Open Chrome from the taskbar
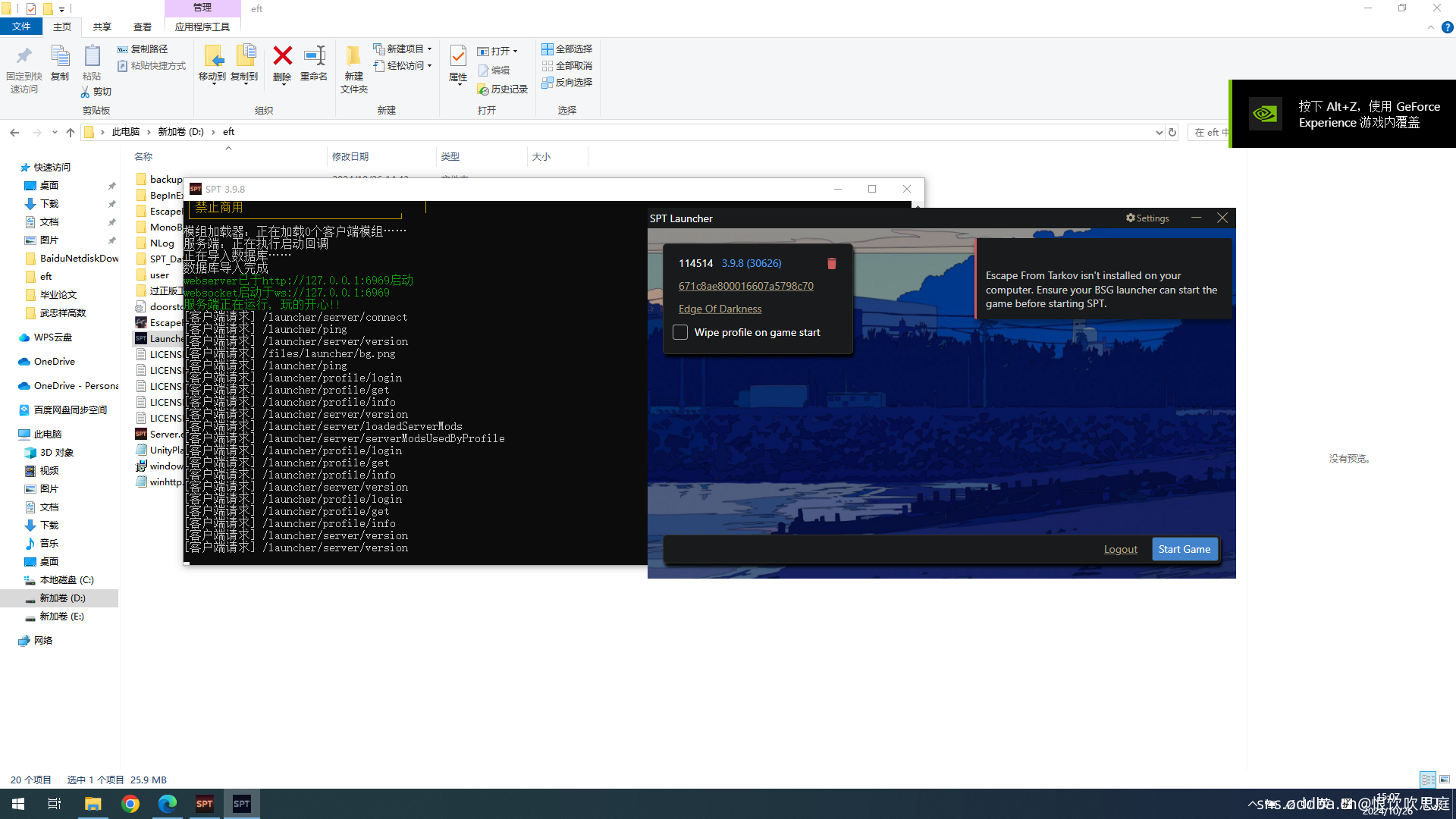This screenshot has height=819, width=1456. [x=130, y=804]
